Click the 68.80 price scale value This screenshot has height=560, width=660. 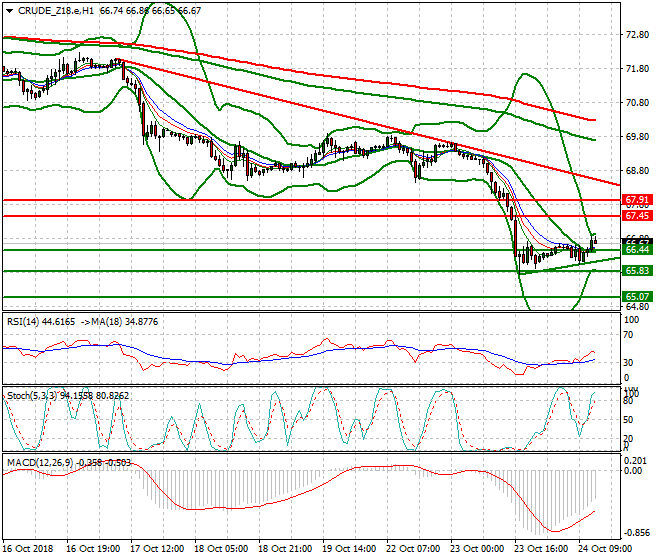tap(637, 171)
